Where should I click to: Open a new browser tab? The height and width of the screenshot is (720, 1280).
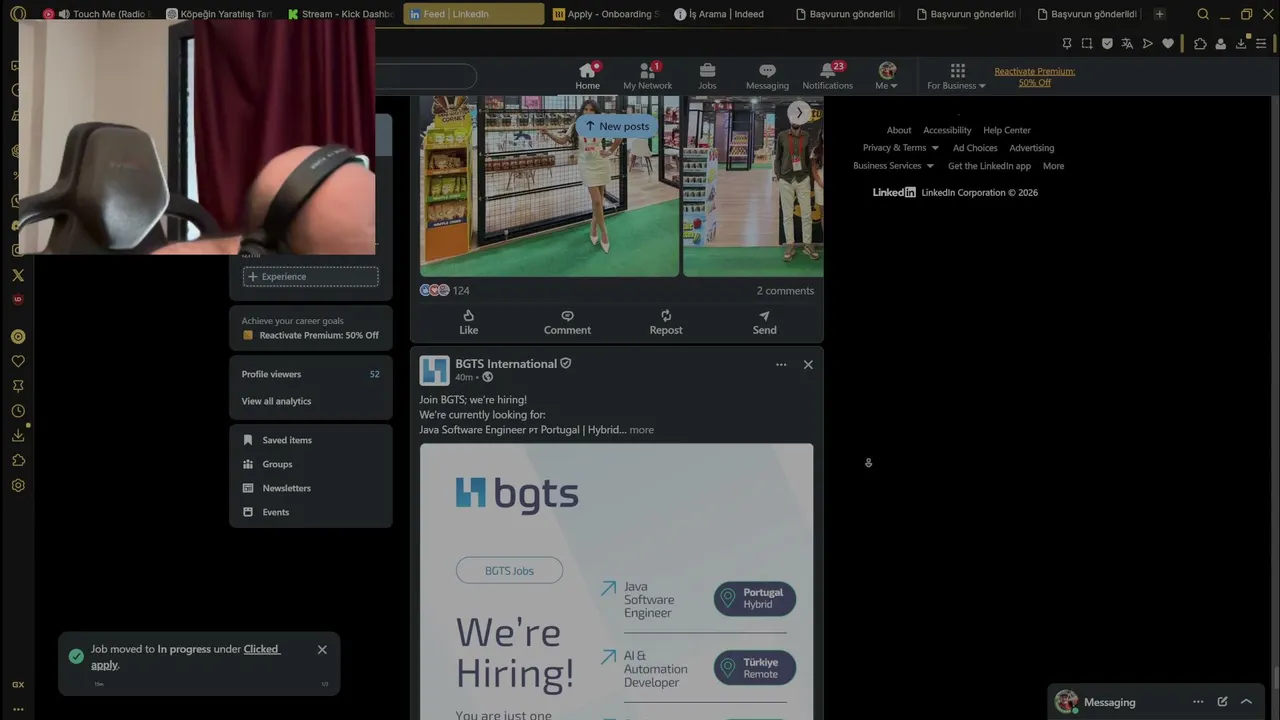[x=1159, y=14]
